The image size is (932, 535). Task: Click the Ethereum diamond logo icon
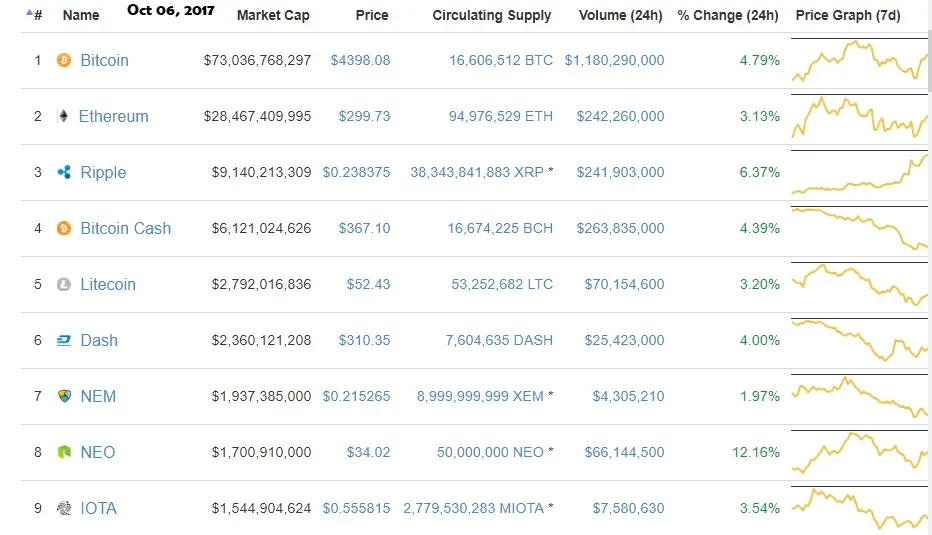click(63, 116)
